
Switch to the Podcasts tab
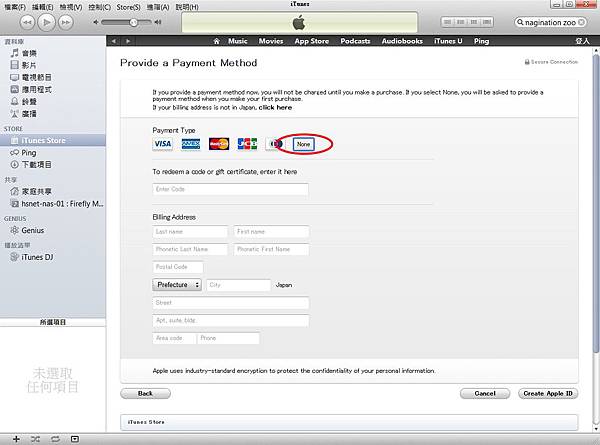point(355,41)
